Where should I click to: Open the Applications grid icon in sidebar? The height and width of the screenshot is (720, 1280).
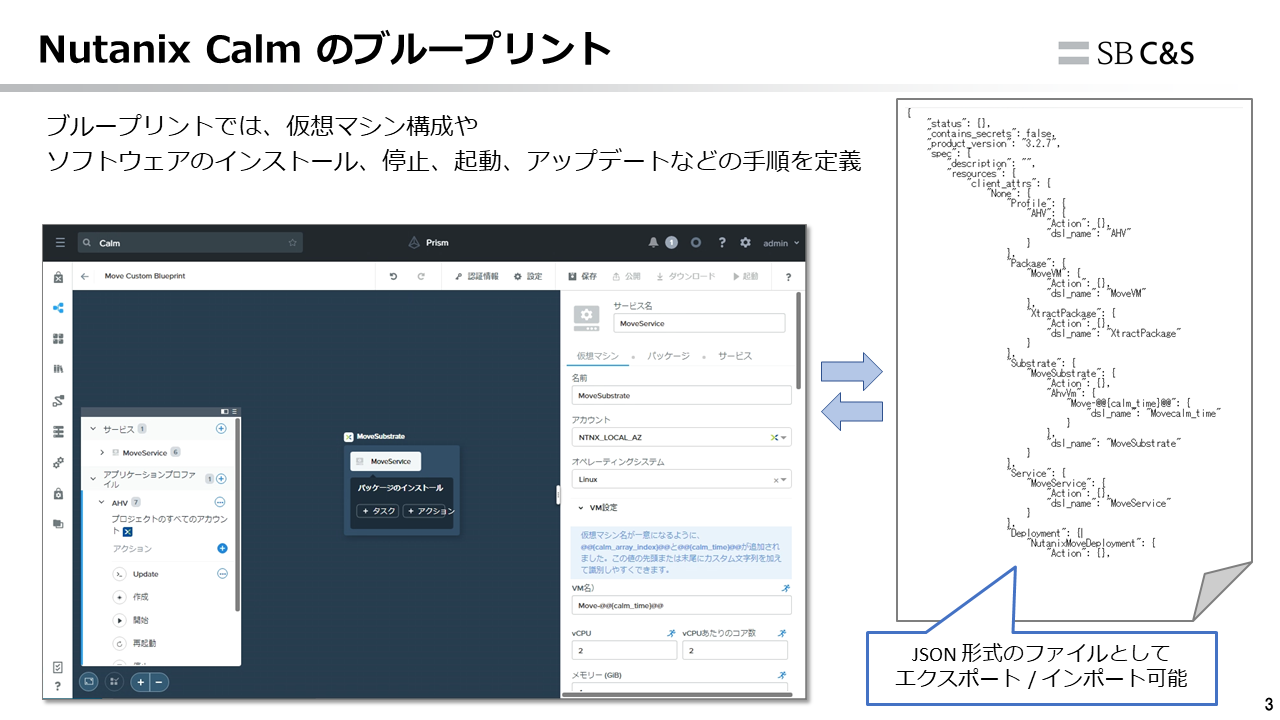[x=58, y=339]
